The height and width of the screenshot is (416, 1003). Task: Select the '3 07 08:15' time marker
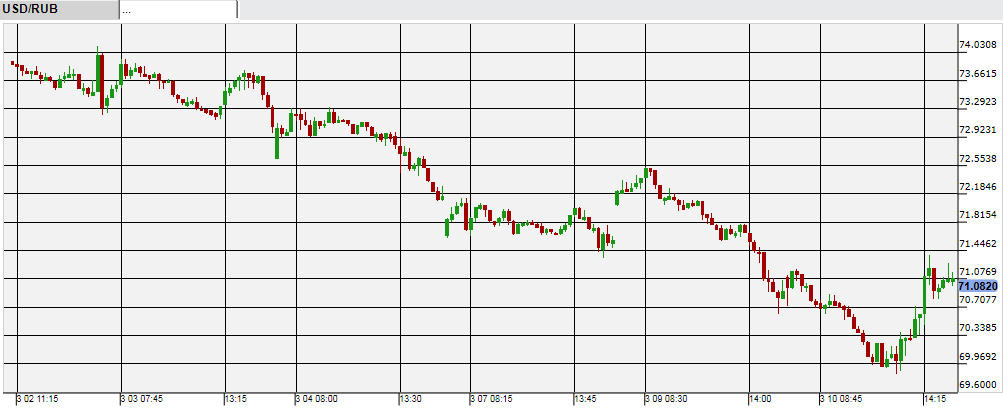point(492,399)
